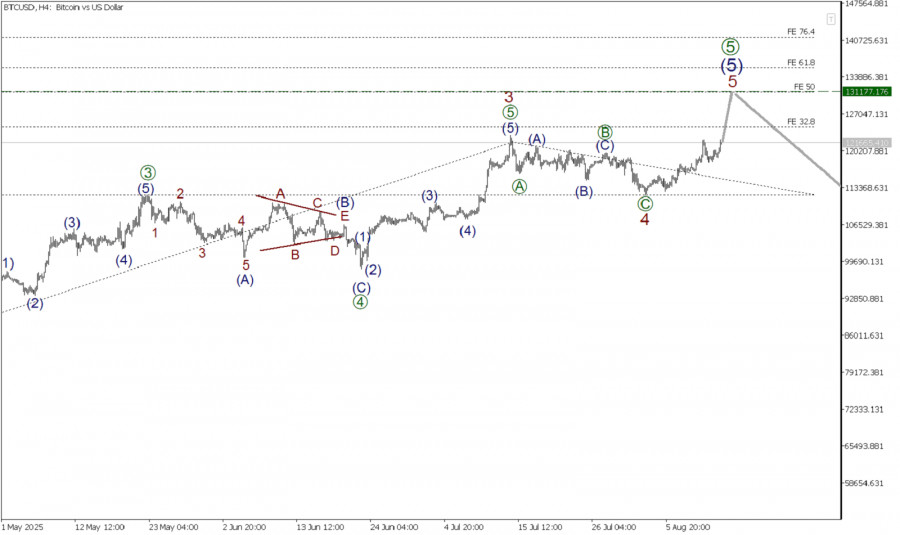Select the FE 61.8 expansion label
The image size is (900, 535).
click(x=801, y=63)
